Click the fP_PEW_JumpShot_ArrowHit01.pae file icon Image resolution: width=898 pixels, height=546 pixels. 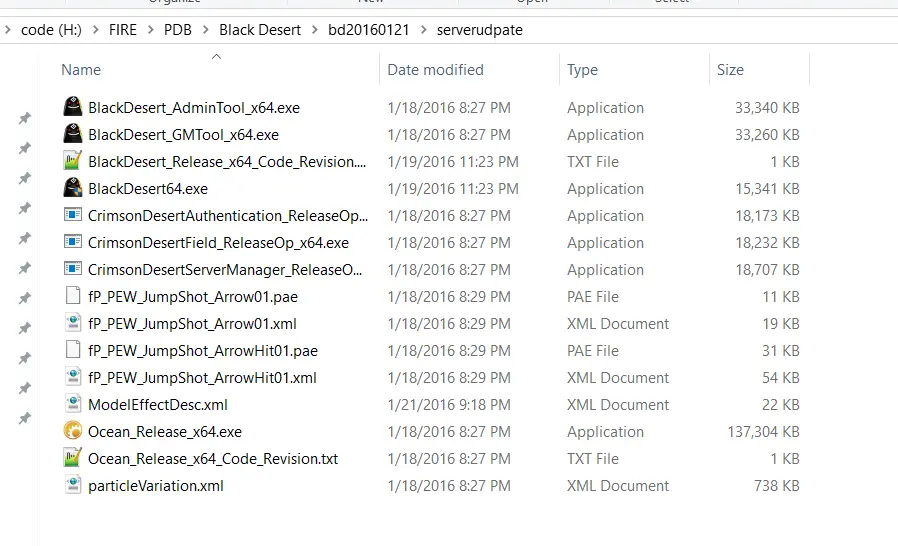click(73, 349)
